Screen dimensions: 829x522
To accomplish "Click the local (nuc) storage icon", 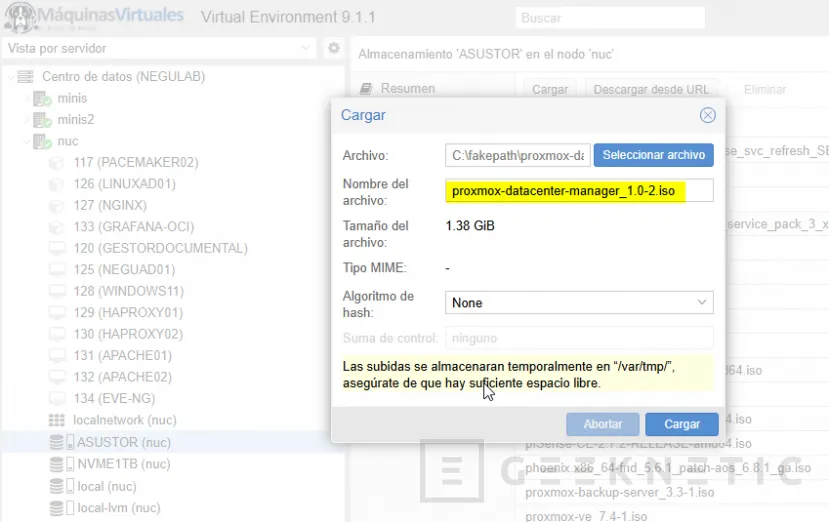I will 61,486.
